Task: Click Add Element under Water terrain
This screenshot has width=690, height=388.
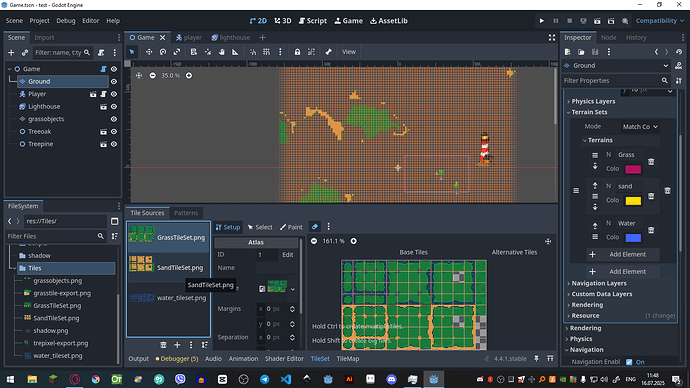Action: pyautogui.click(x=623, y=254)
